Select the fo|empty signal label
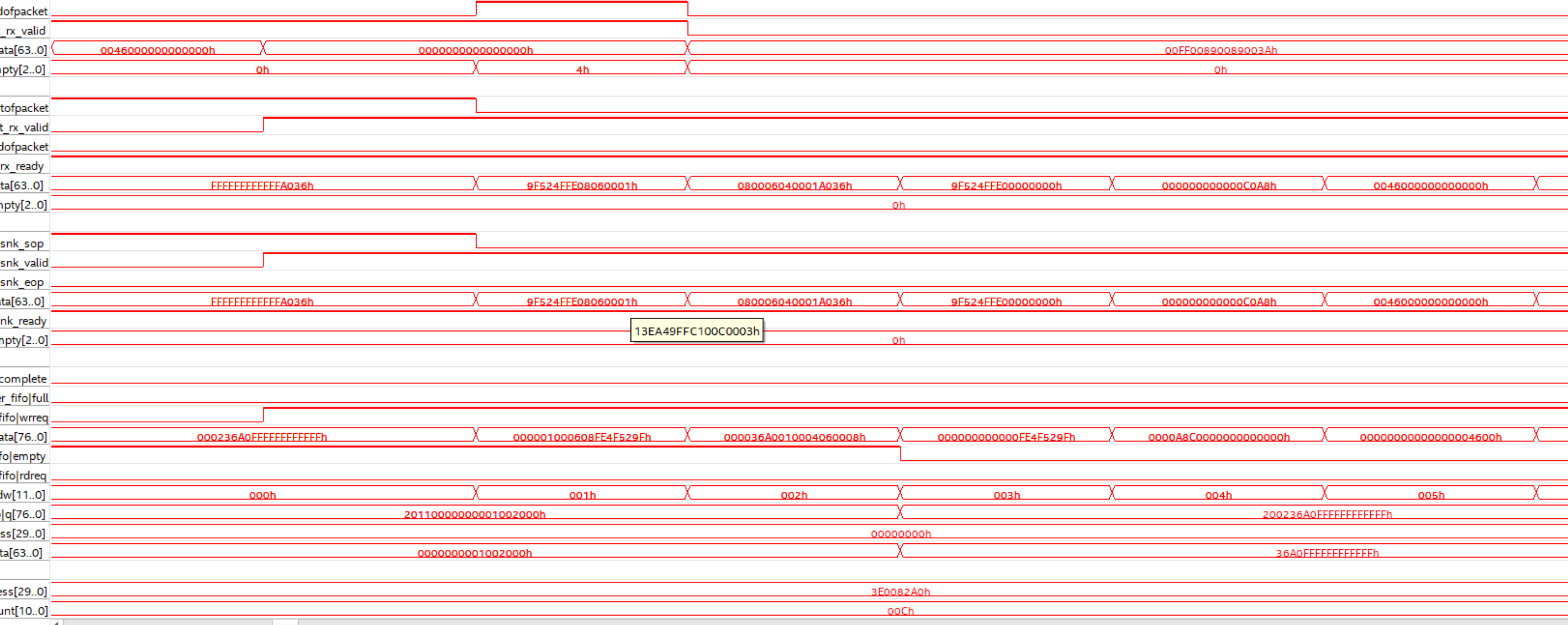This screenshot has width=1568, height=625. pos(23,456)
